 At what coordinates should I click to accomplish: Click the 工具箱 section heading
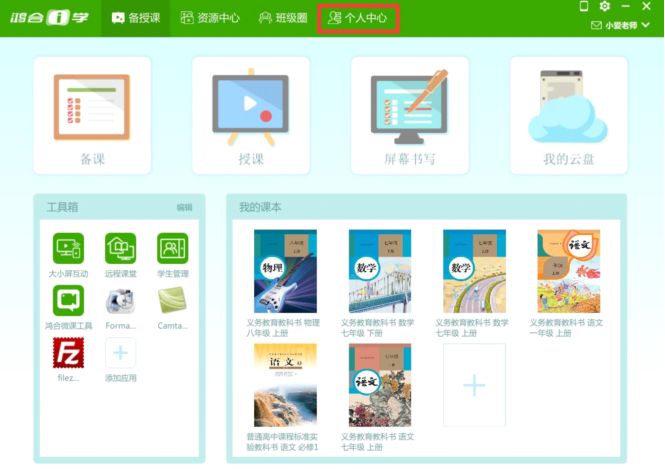tap(62, 207)
